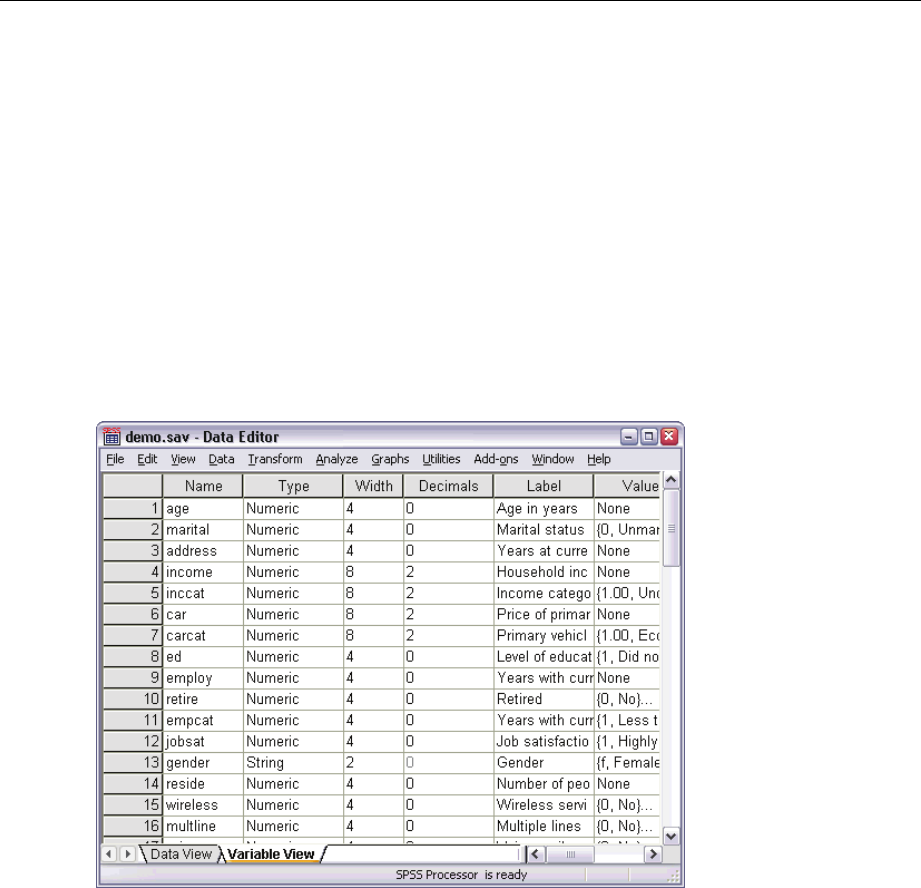Select row header number 13

pos(132,763)
